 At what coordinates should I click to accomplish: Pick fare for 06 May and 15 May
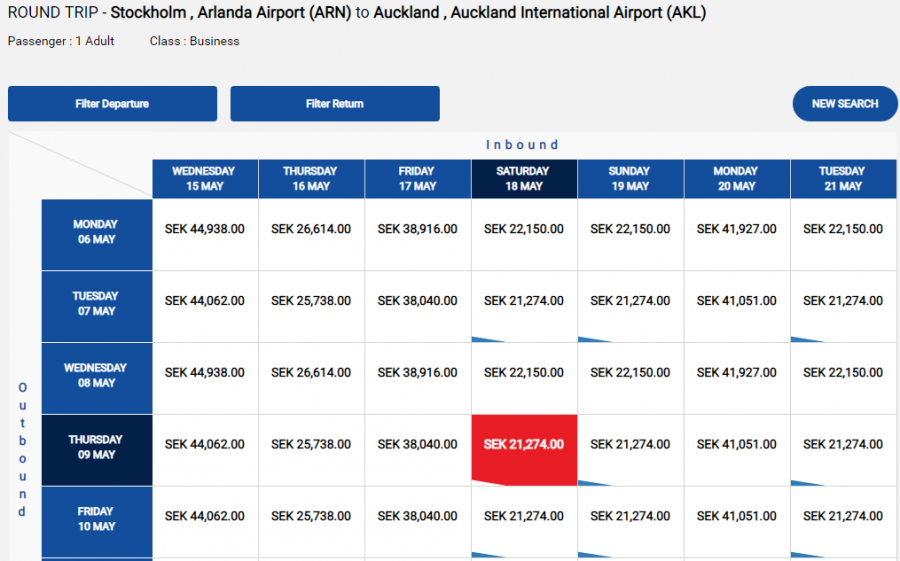point(204,229)
